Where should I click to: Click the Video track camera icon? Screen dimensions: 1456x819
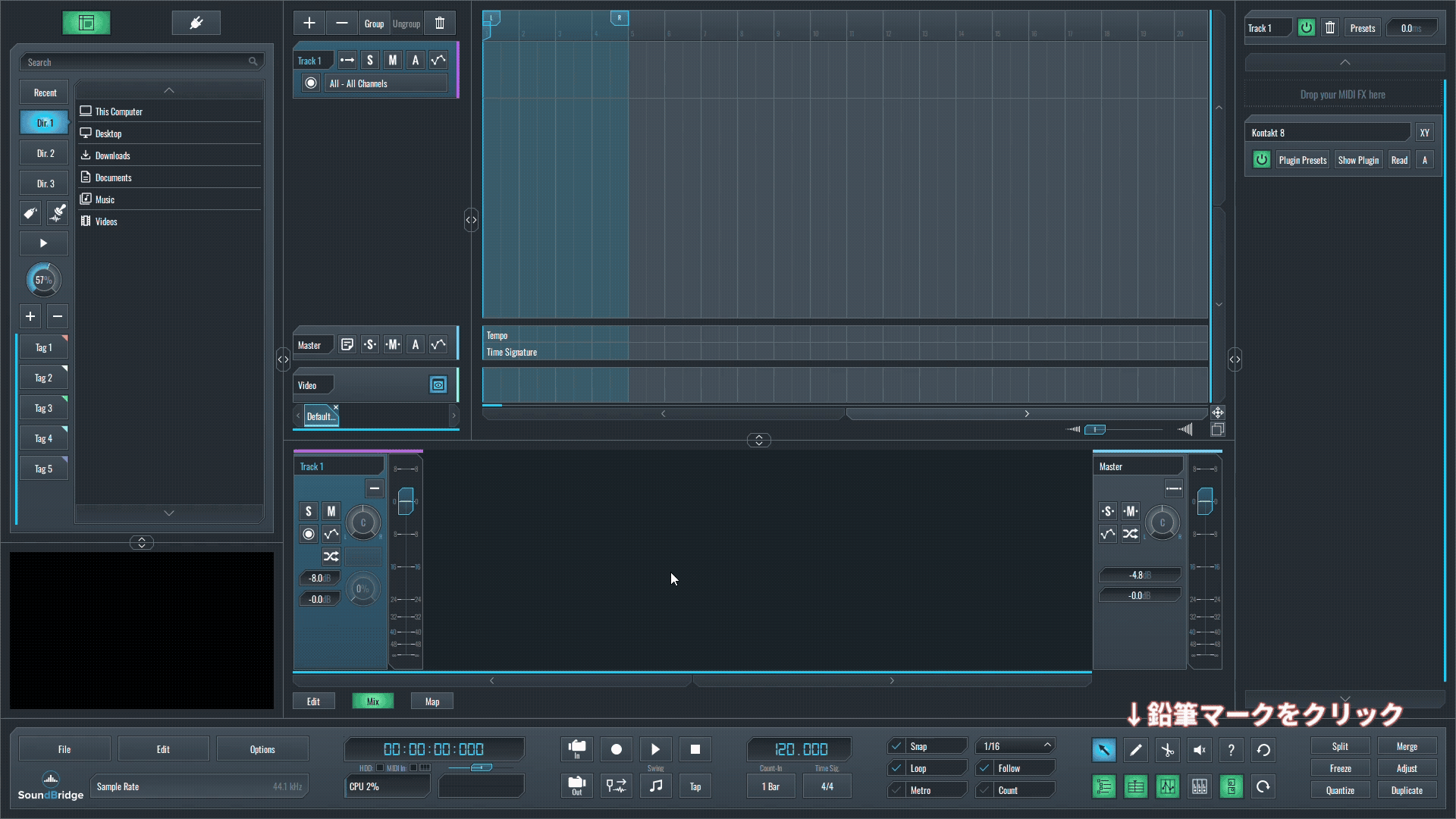tap(438, 385)
